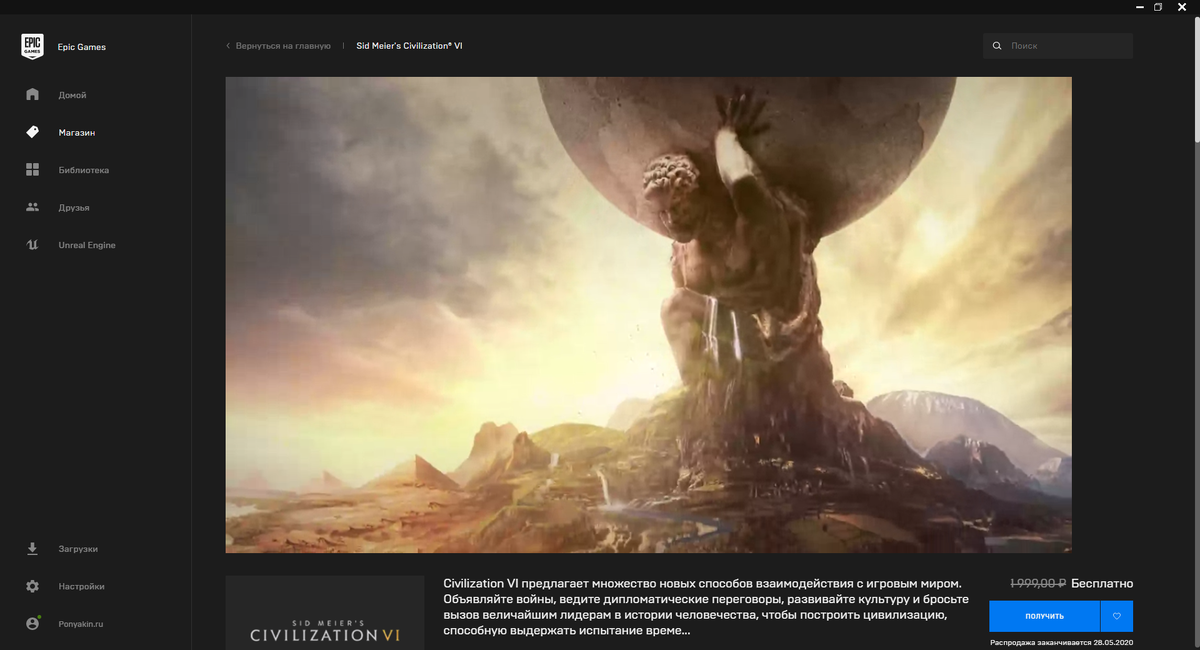Open the Домой menu item
Viewport: 1200px width, 650px height.
point(73,95)
